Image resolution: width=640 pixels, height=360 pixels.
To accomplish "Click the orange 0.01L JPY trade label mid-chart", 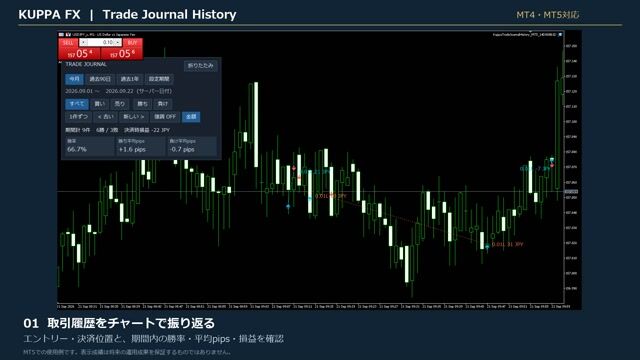I will click(331, 196).
